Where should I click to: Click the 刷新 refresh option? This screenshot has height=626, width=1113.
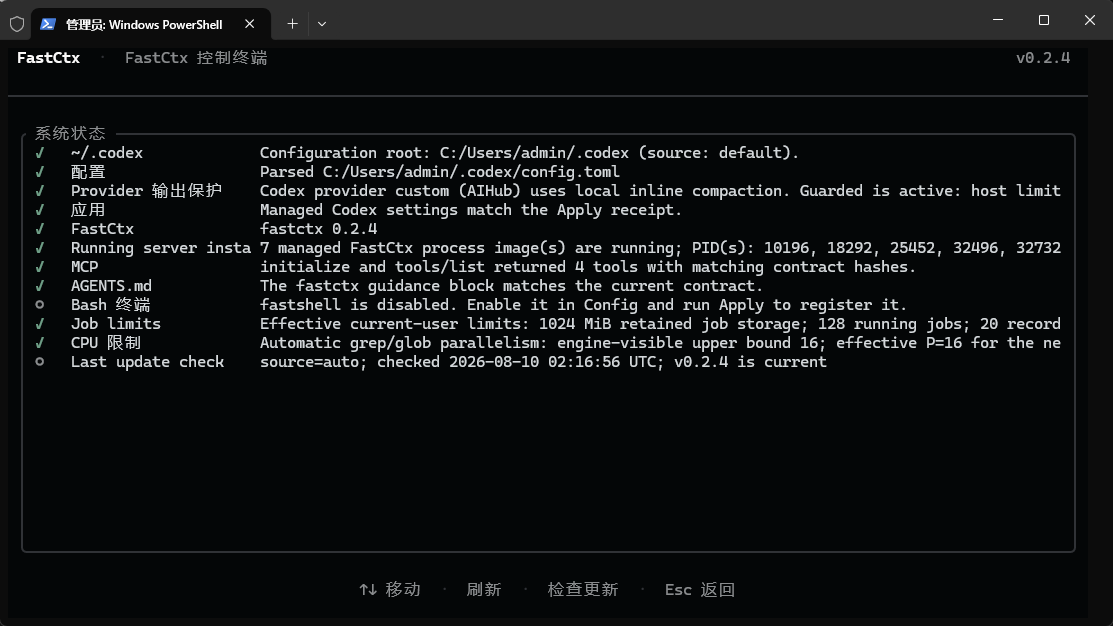click(x=484, y=589)
